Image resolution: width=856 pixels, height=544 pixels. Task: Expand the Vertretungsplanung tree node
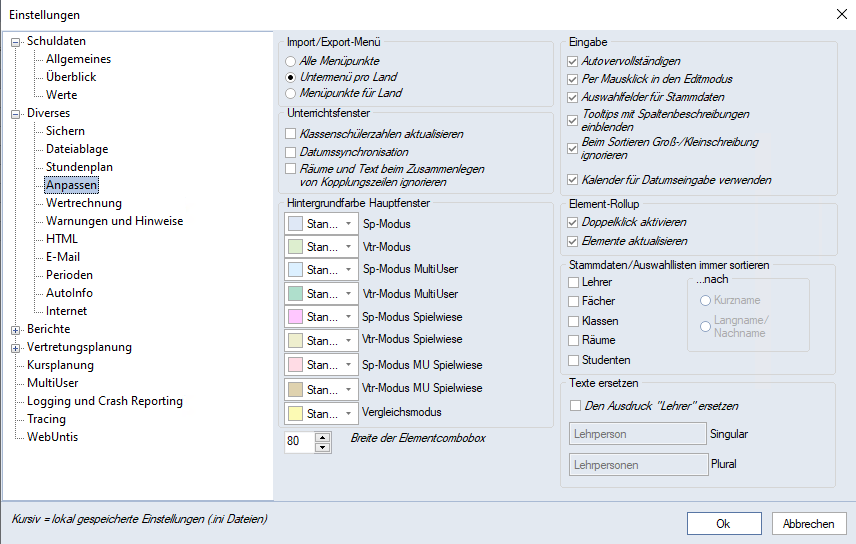pyautogui.click(x=16, y=348)
